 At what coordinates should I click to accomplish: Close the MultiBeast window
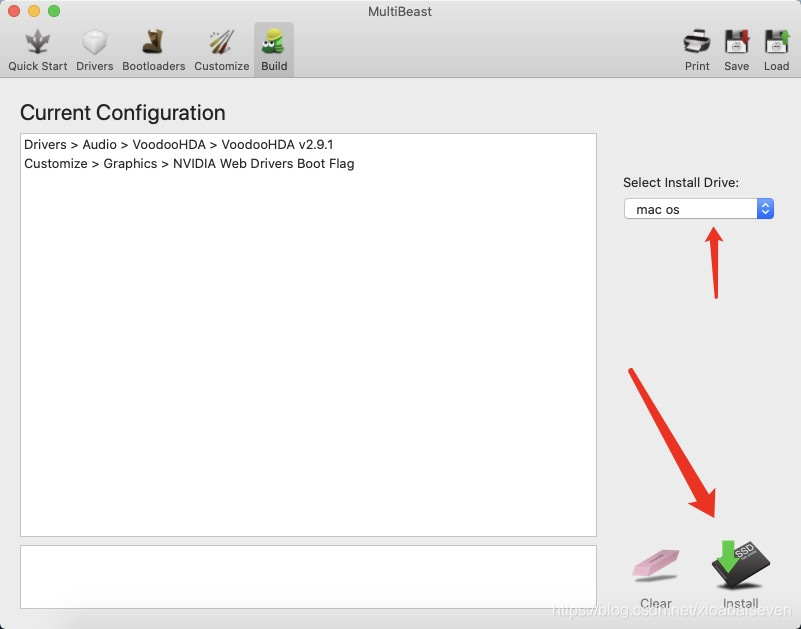pos(14,11)
